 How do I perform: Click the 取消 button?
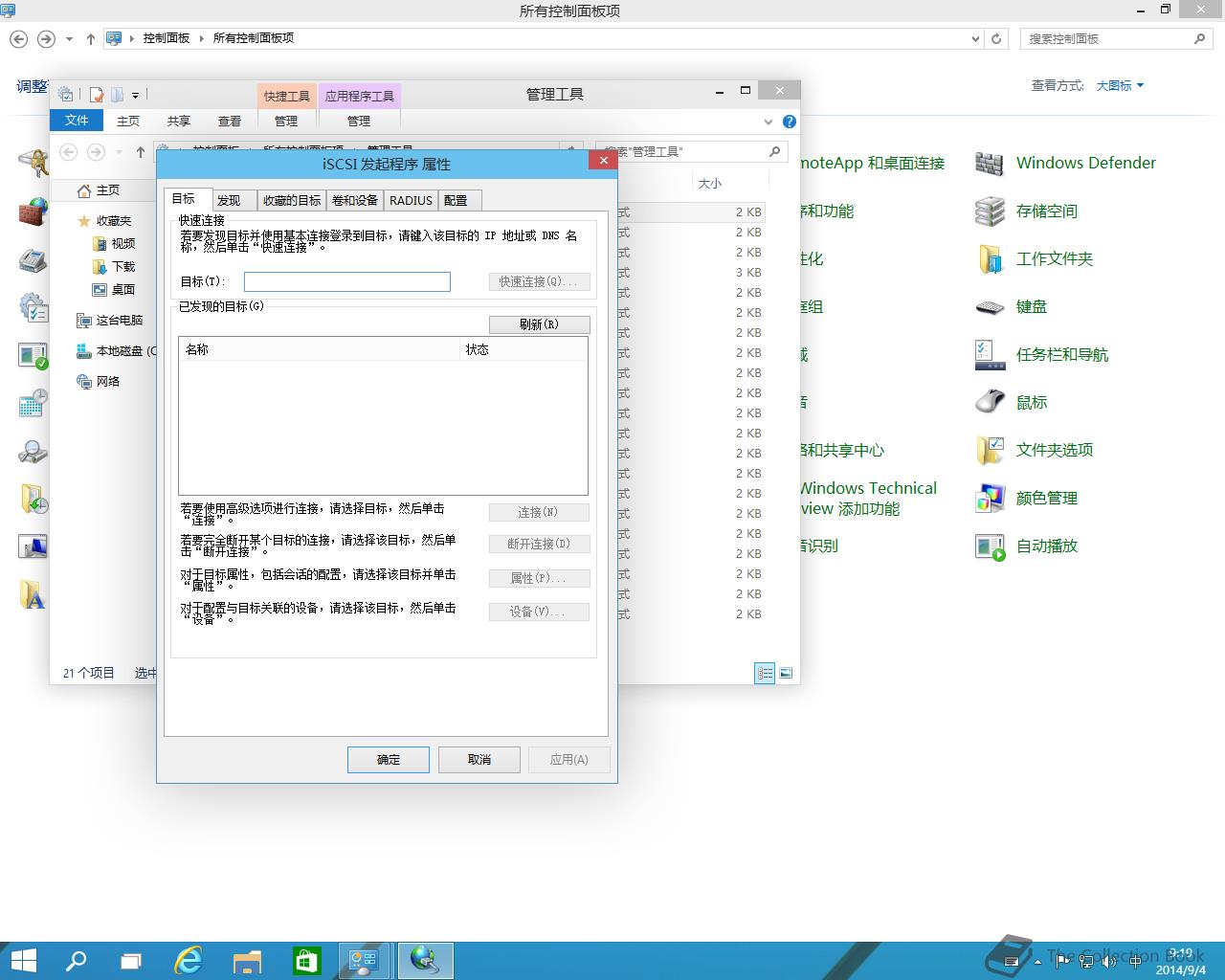[x=479, y=760]
